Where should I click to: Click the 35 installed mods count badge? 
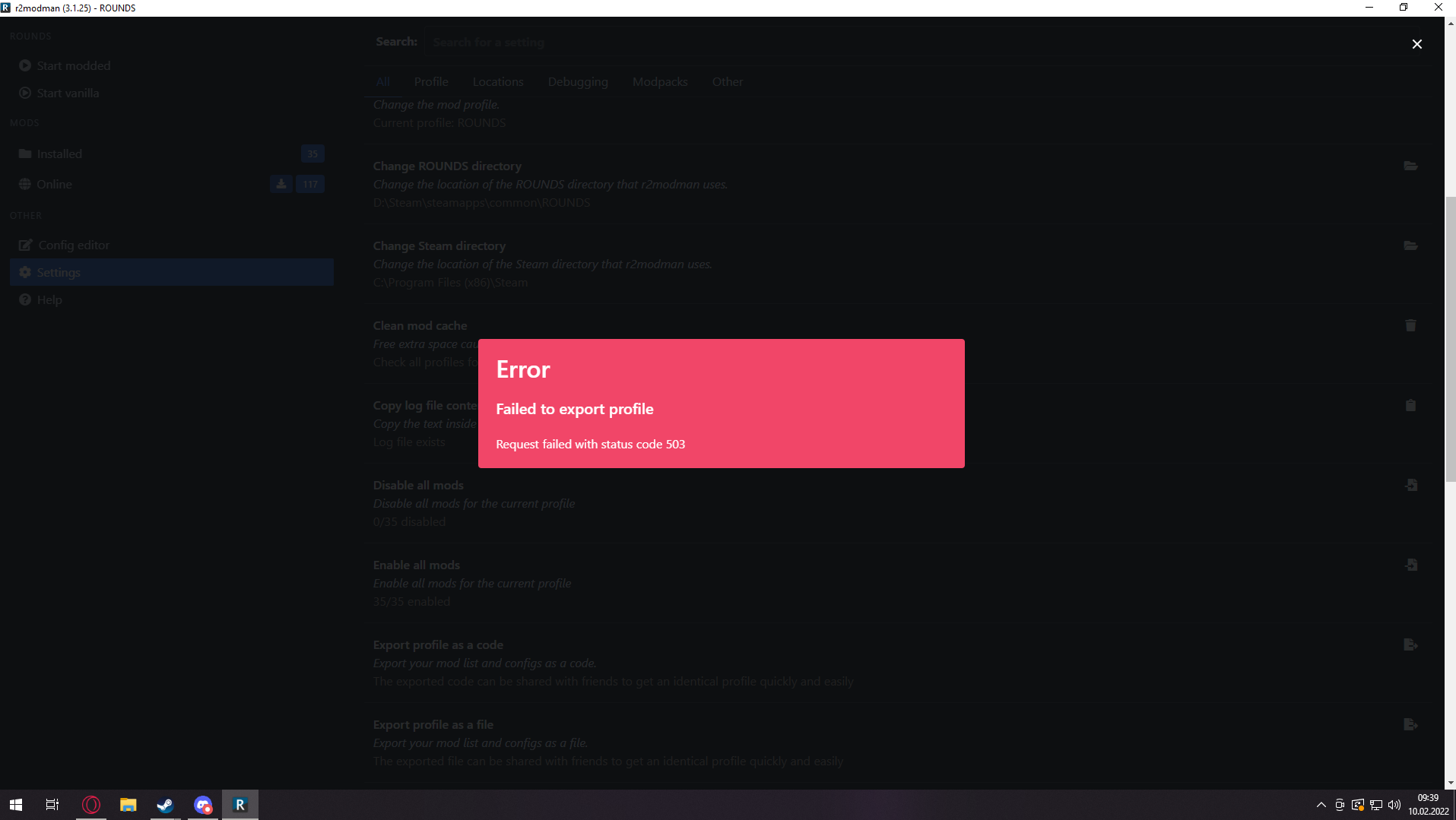[x=312, y=154]
